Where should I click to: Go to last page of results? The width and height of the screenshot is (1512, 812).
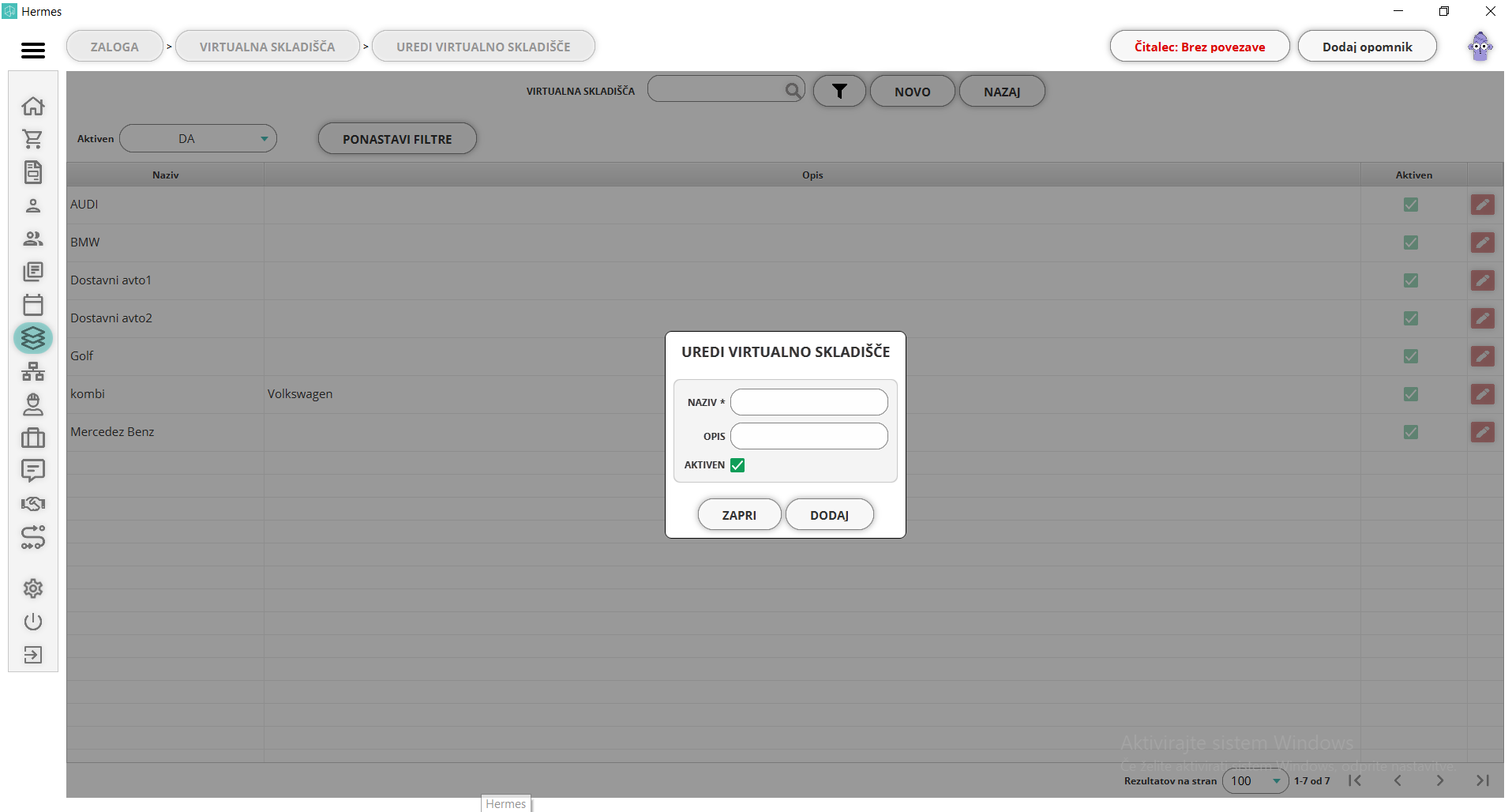click(x=1483, y=780)
